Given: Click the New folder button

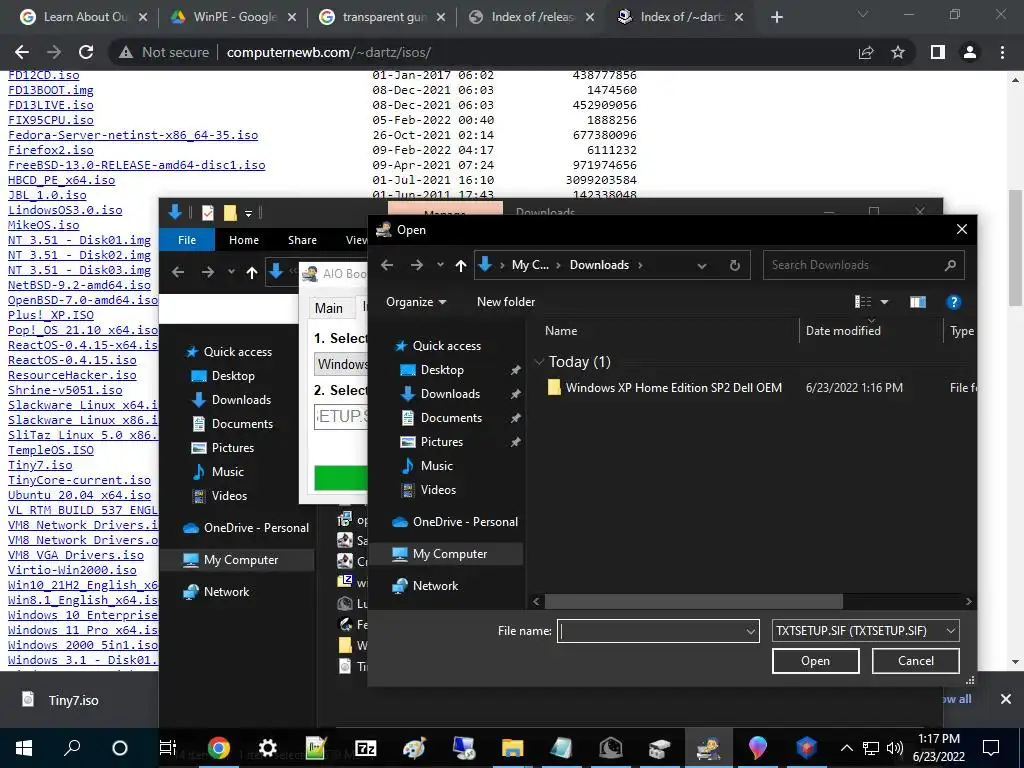Looking at the screenshot, I should click(x=505, y=302).
